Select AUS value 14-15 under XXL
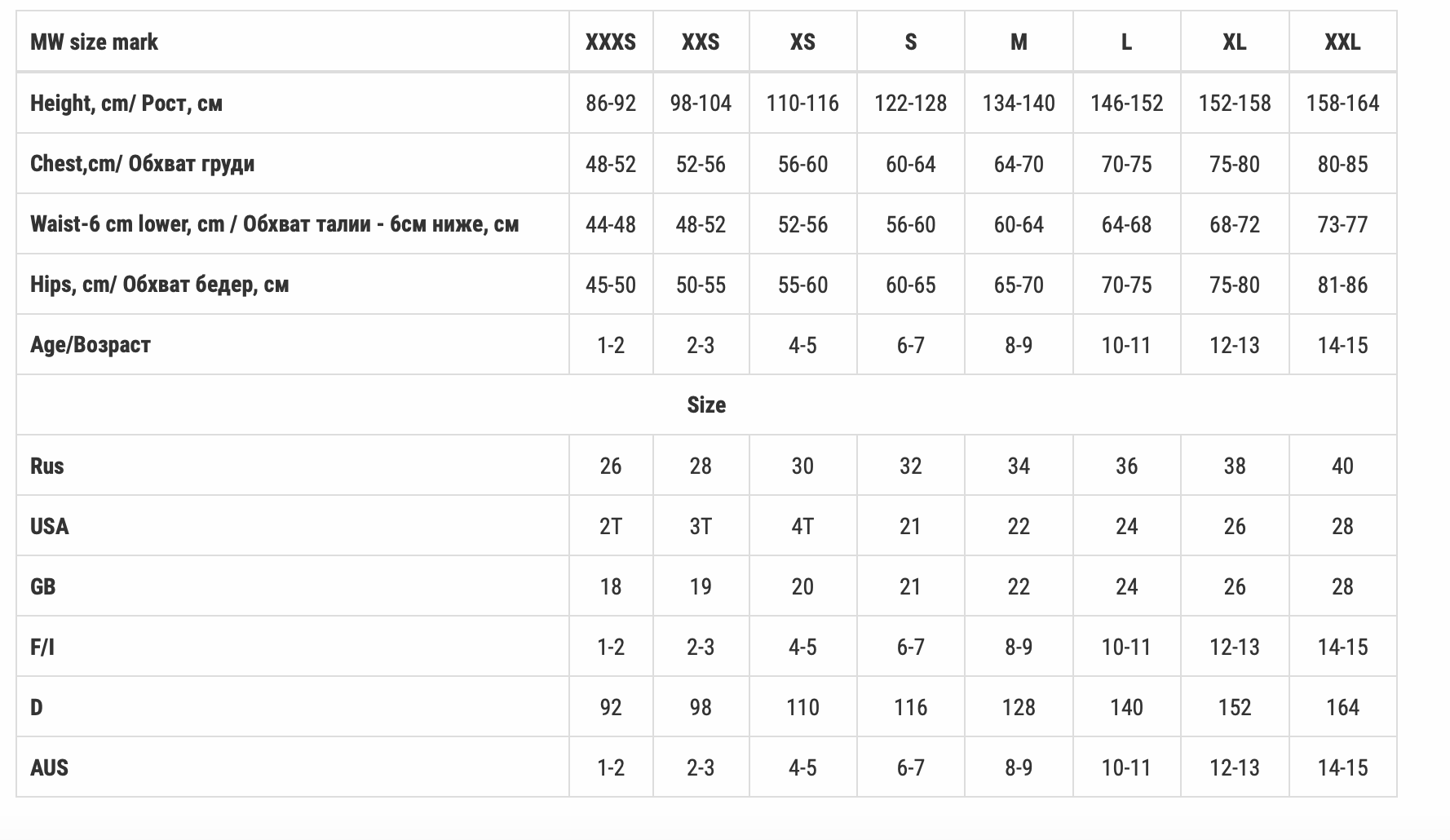The height and width of the screenshot is (840, 1450). [x=1342, y=767]
